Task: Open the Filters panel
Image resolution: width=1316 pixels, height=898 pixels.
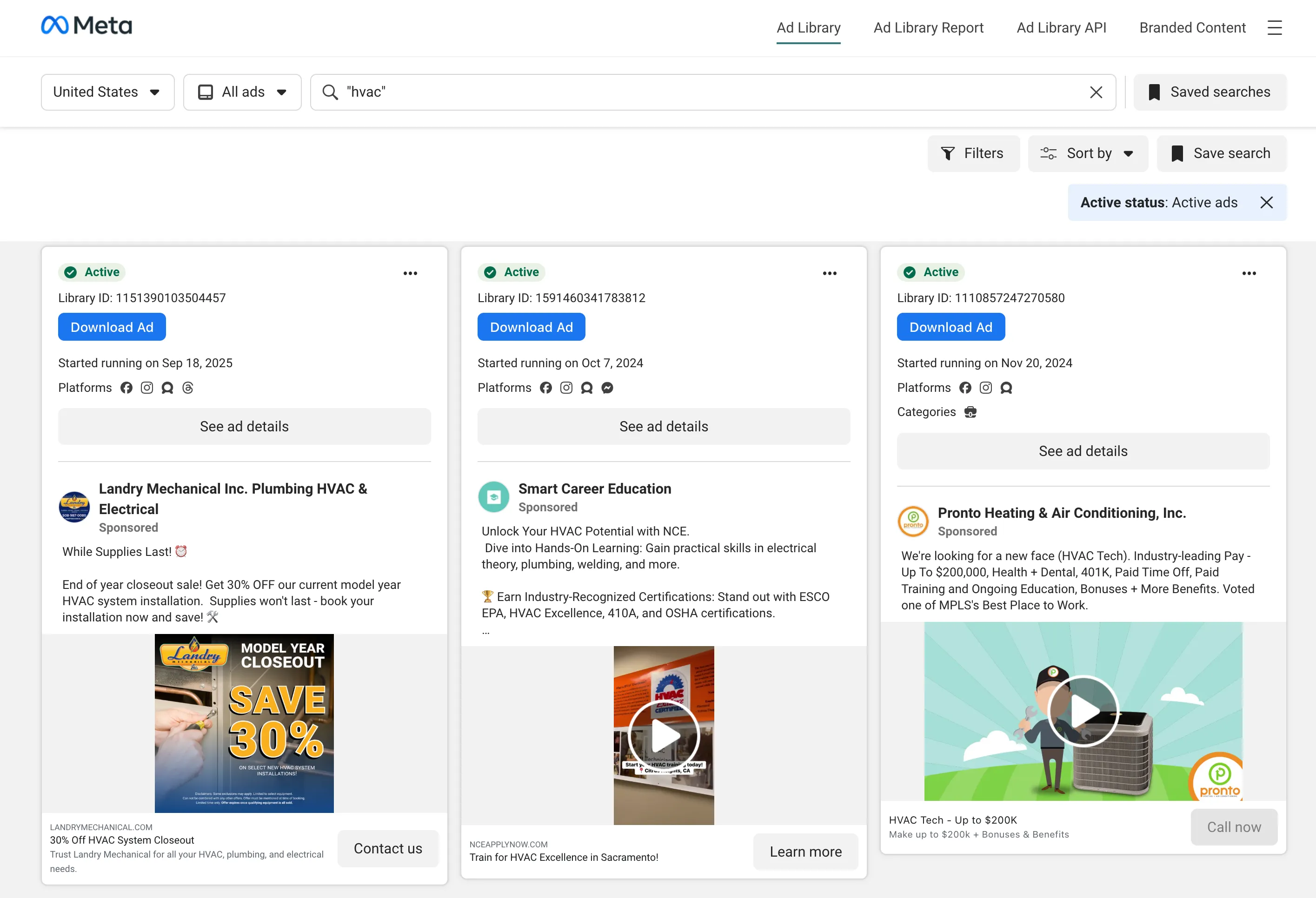Action: (973, 153)
